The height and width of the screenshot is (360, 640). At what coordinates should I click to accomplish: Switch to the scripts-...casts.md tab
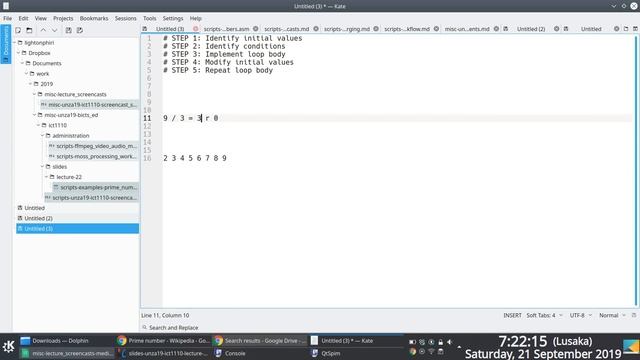tap(287, 29)
